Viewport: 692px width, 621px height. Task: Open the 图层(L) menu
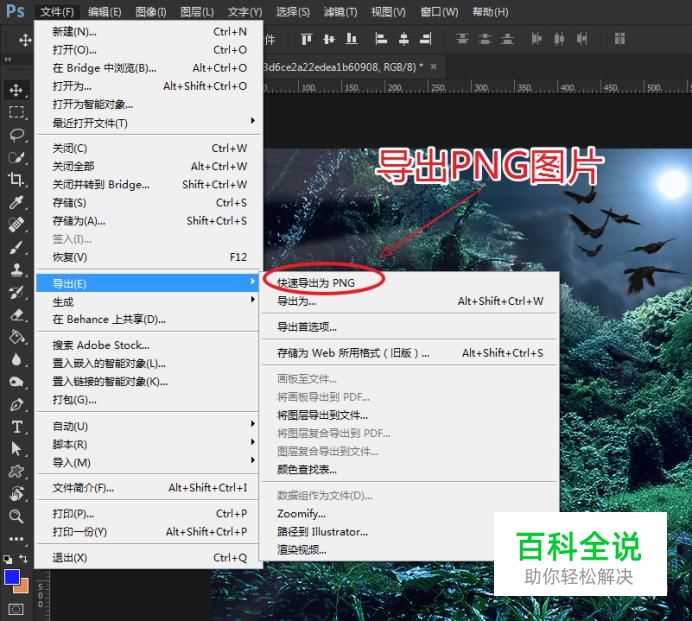tap(197, 12)
